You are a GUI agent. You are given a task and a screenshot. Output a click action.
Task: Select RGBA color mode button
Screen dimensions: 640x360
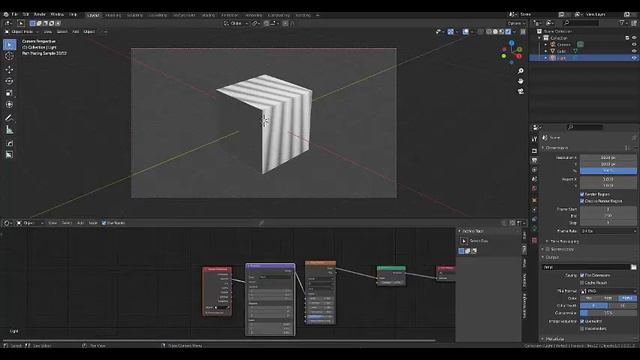coord(627,298)
